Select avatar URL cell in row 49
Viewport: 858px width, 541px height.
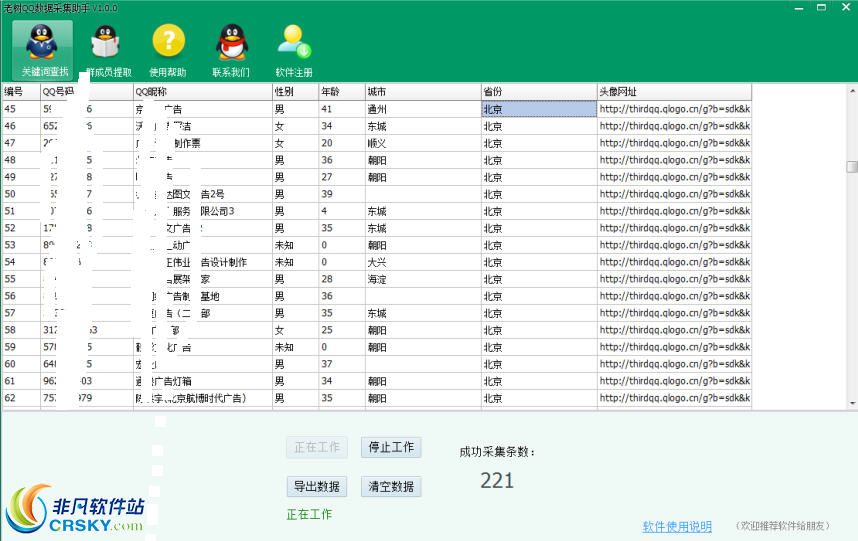pos(674,177)
